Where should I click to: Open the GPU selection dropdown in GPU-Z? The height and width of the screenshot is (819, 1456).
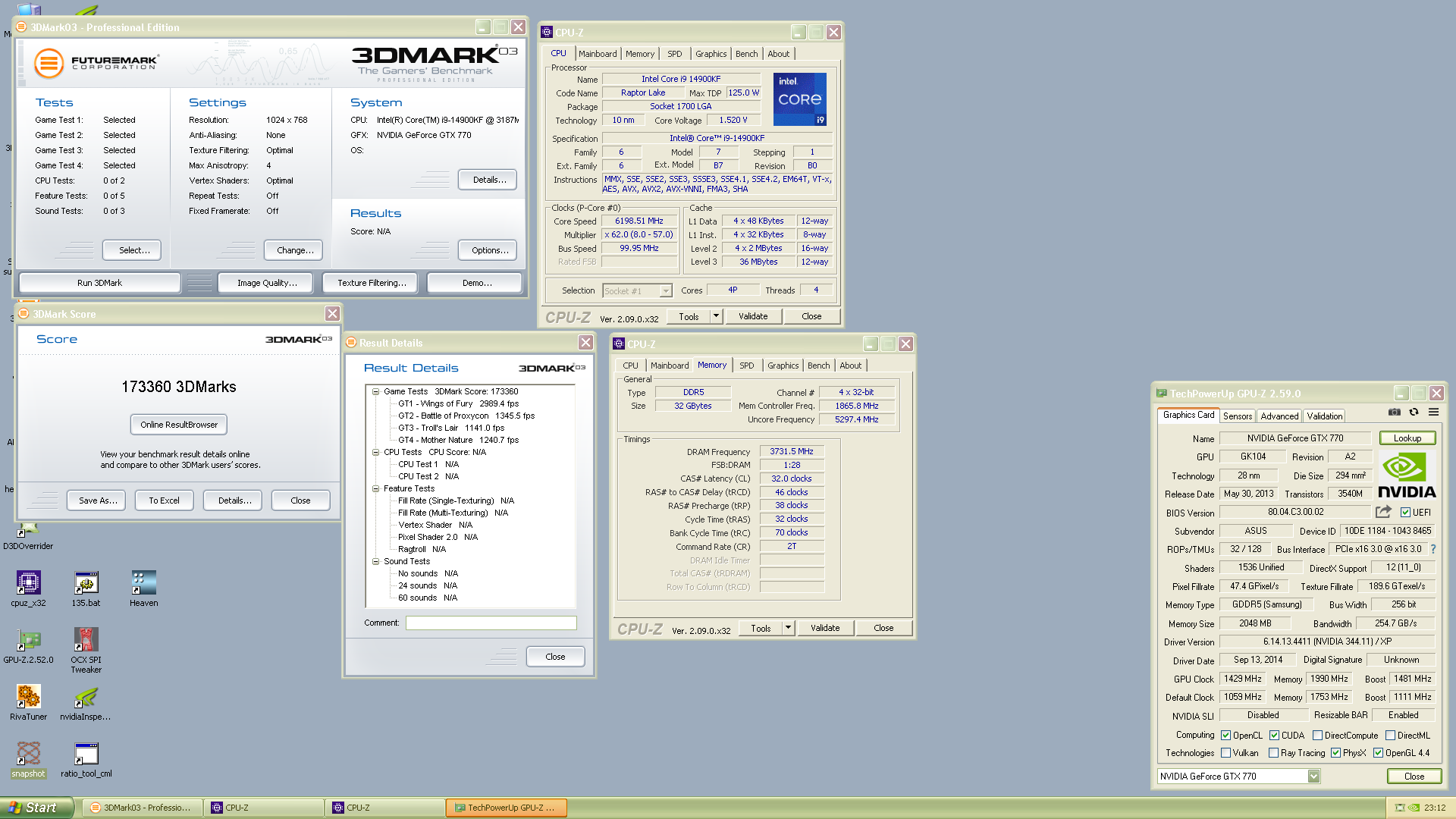pyautogui.click(x=1313, y=777)
